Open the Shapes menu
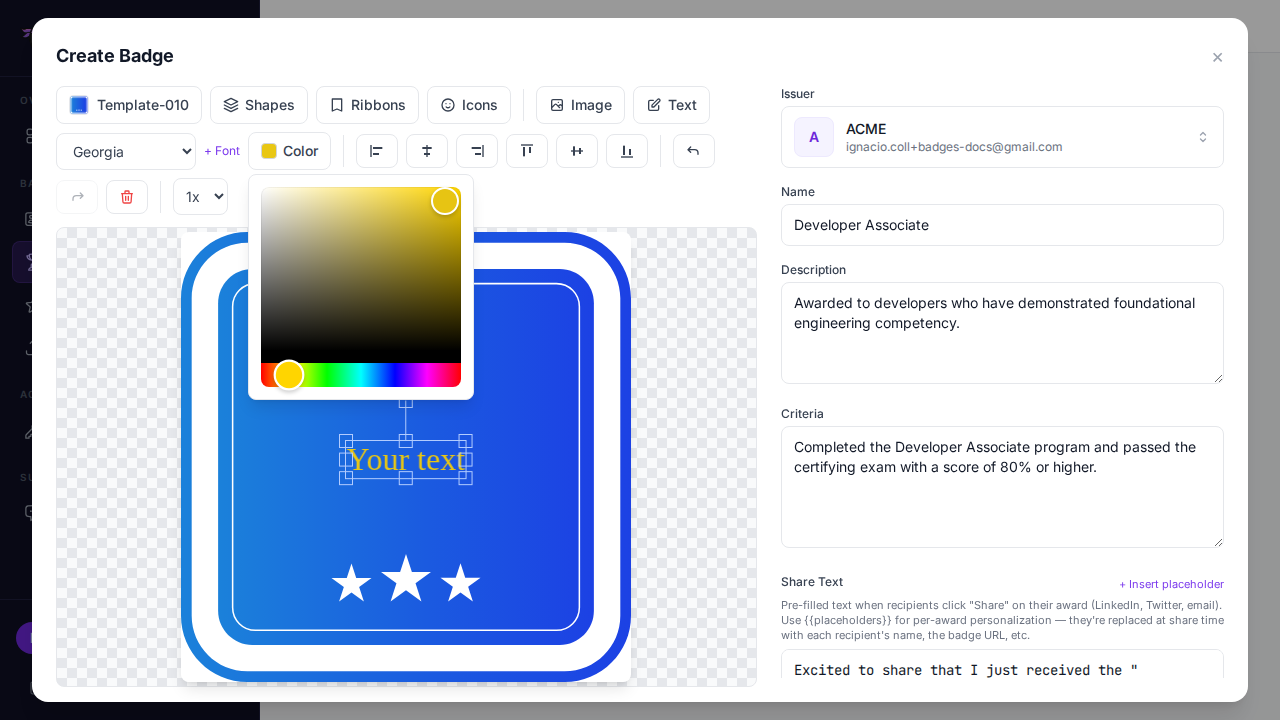 259,105
